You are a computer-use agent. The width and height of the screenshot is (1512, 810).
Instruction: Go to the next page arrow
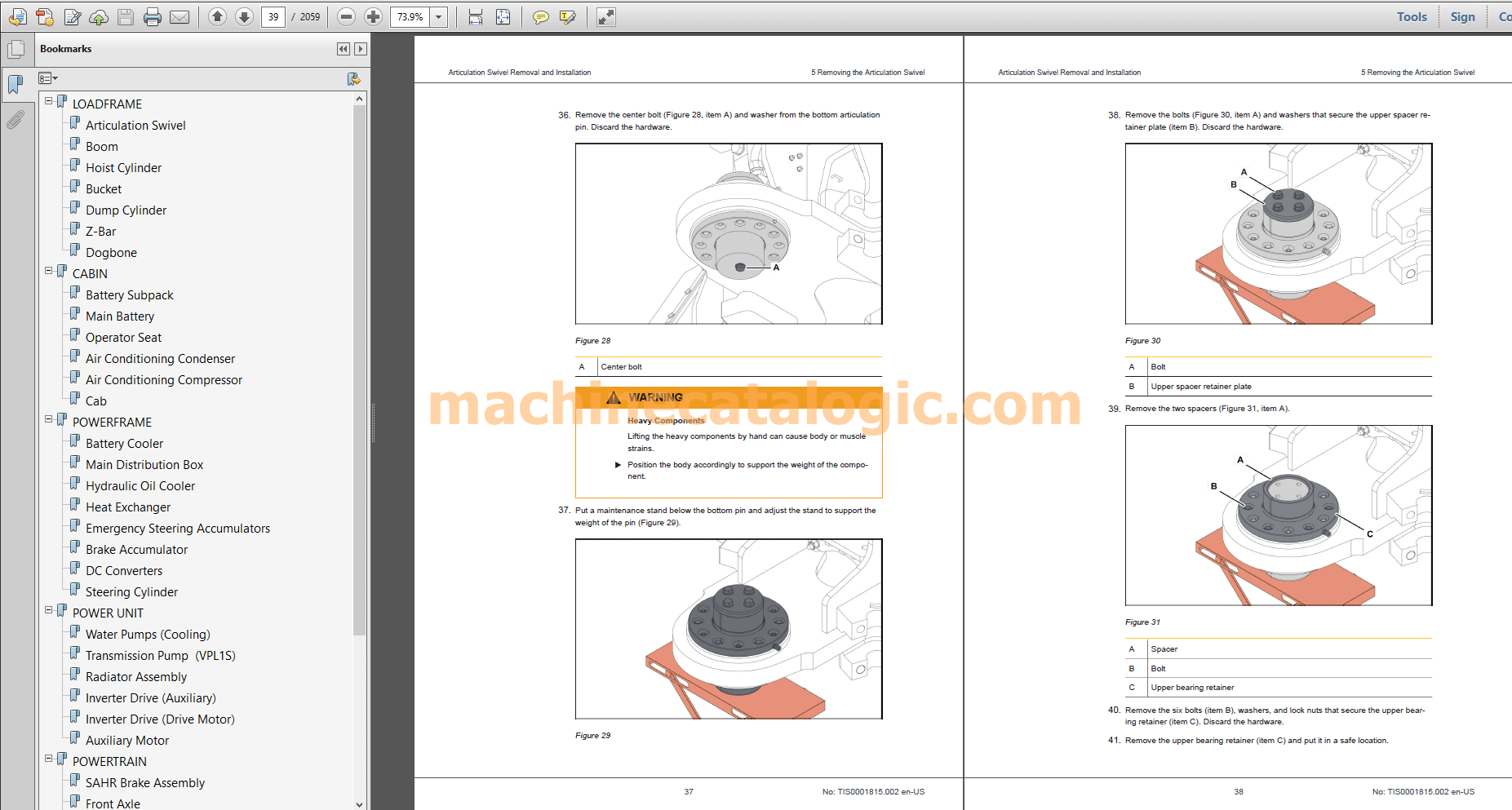(x=244, y=16)
